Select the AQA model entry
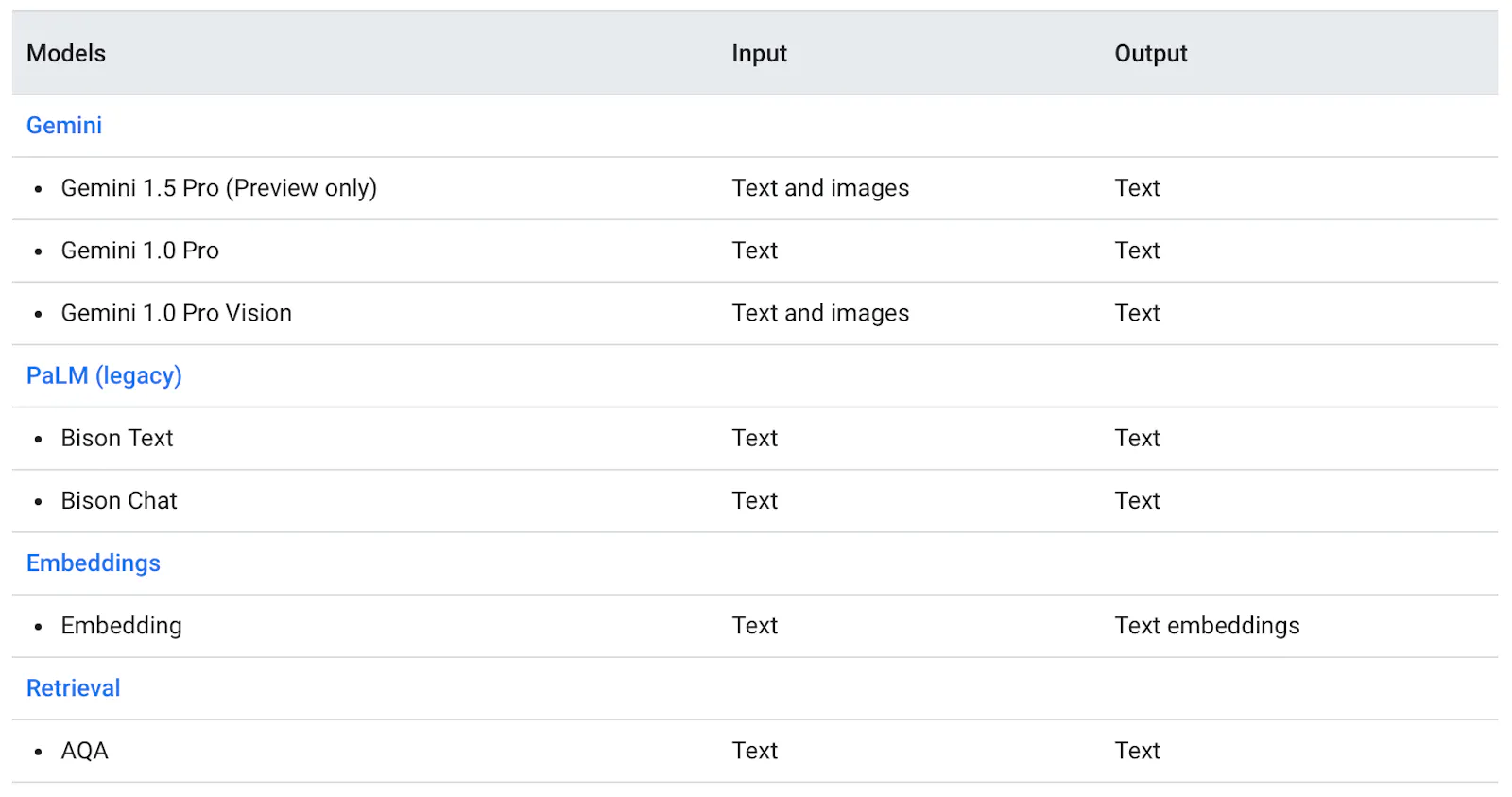Screen dimensions: 1512x797 click(85, 751)
